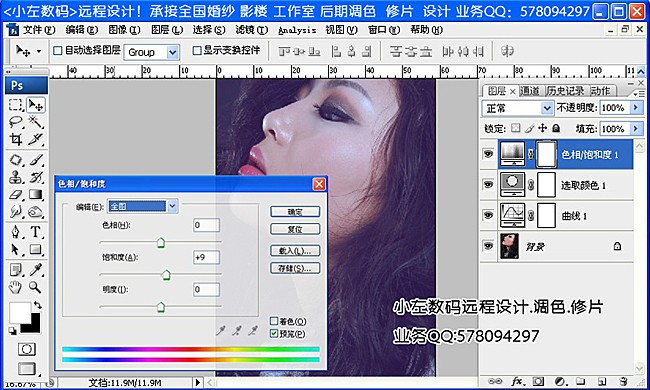The width and height of the screenshot is (650, 390).
Task: Select the Gradient tool
Action: (36, 194)
